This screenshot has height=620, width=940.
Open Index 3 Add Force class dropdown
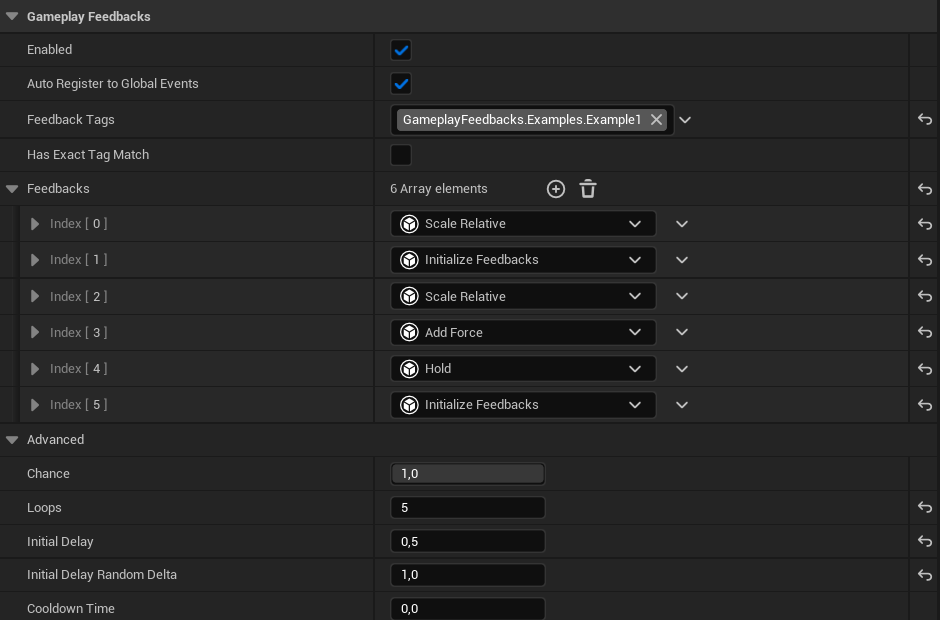click(523, 332)
